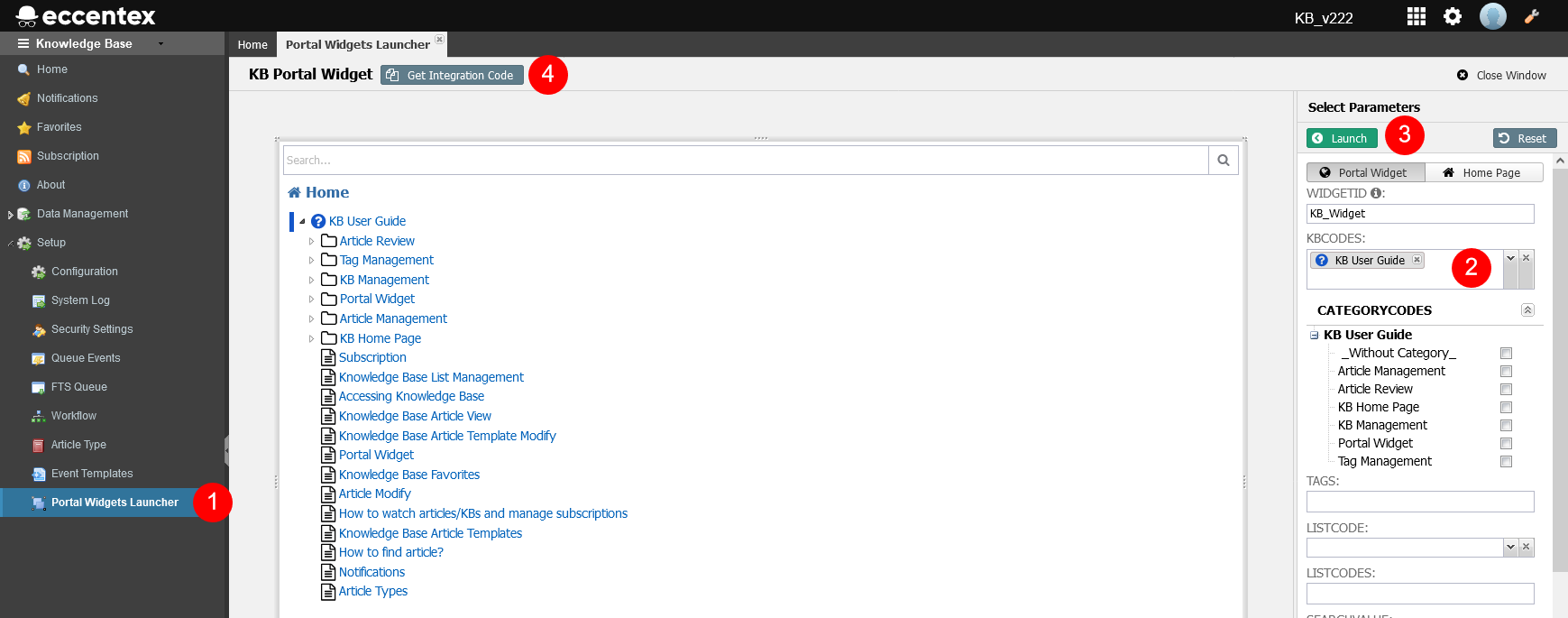This screenshot has width=1568, height=618.
Task: Click the settings gear icon in header
Action: (1453, 16)
